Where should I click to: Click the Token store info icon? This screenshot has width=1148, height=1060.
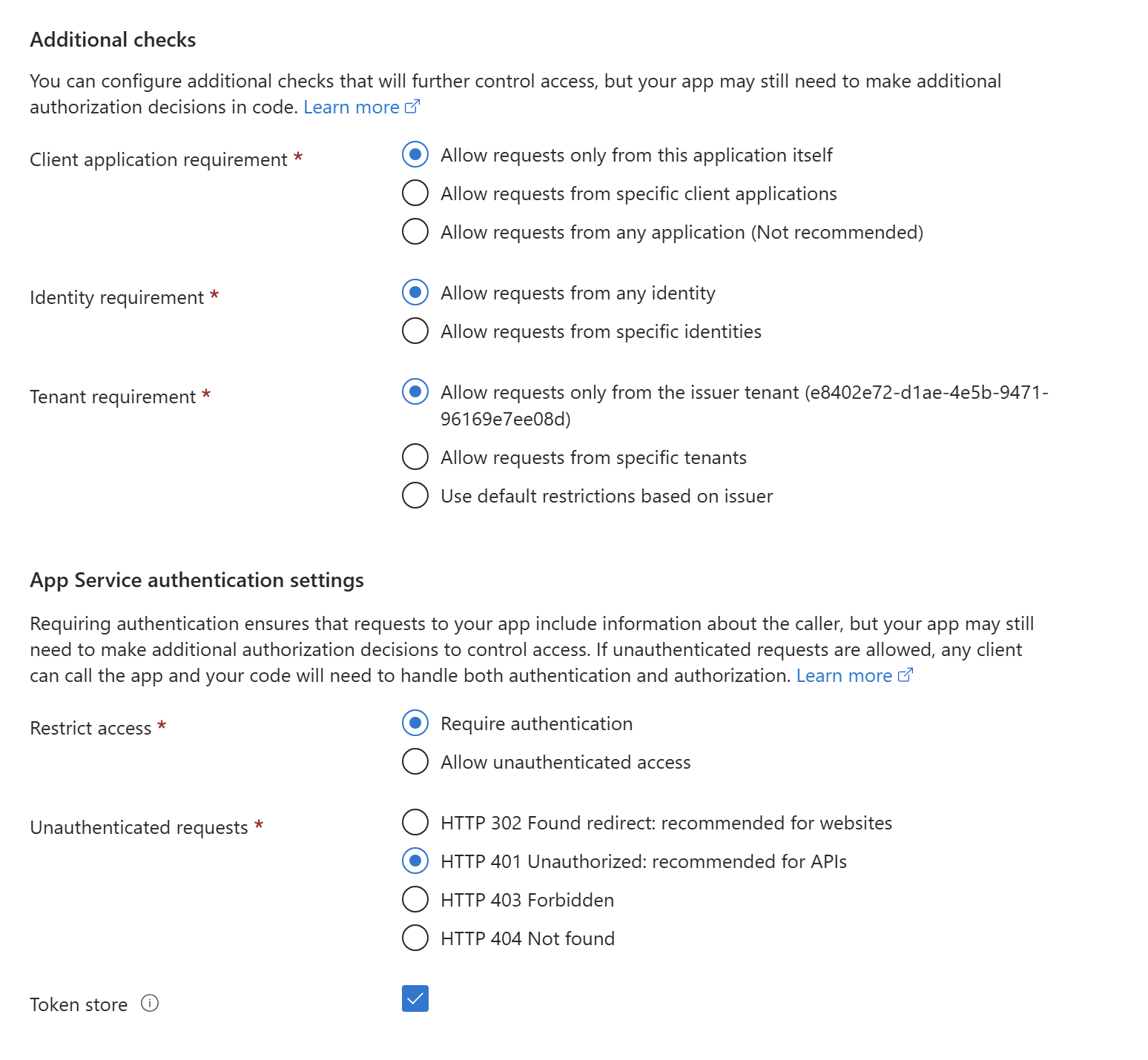click(x=150, y=1003)
